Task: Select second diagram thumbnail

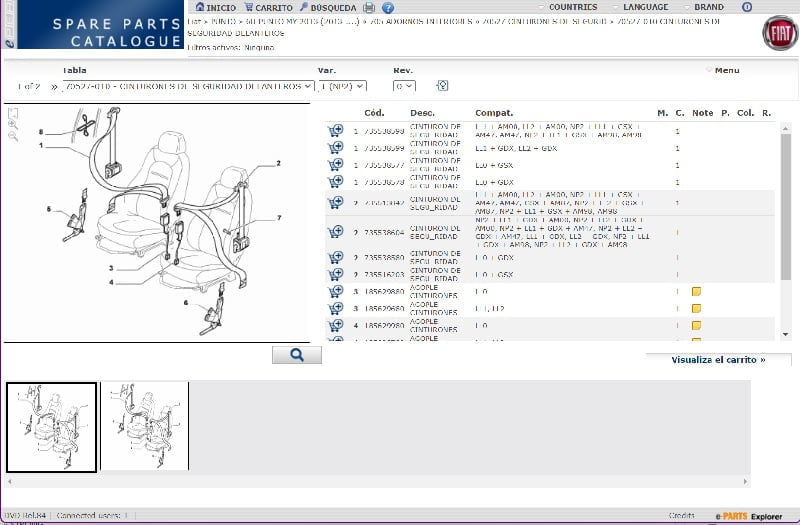Action: pos(145,426)
